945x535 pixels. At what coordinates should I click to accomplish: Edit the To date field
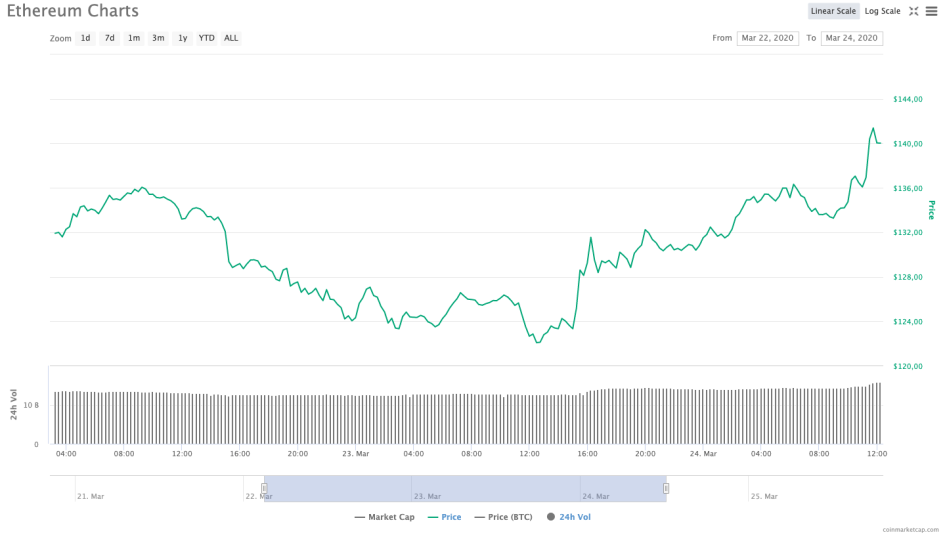[x=852, y=38]
